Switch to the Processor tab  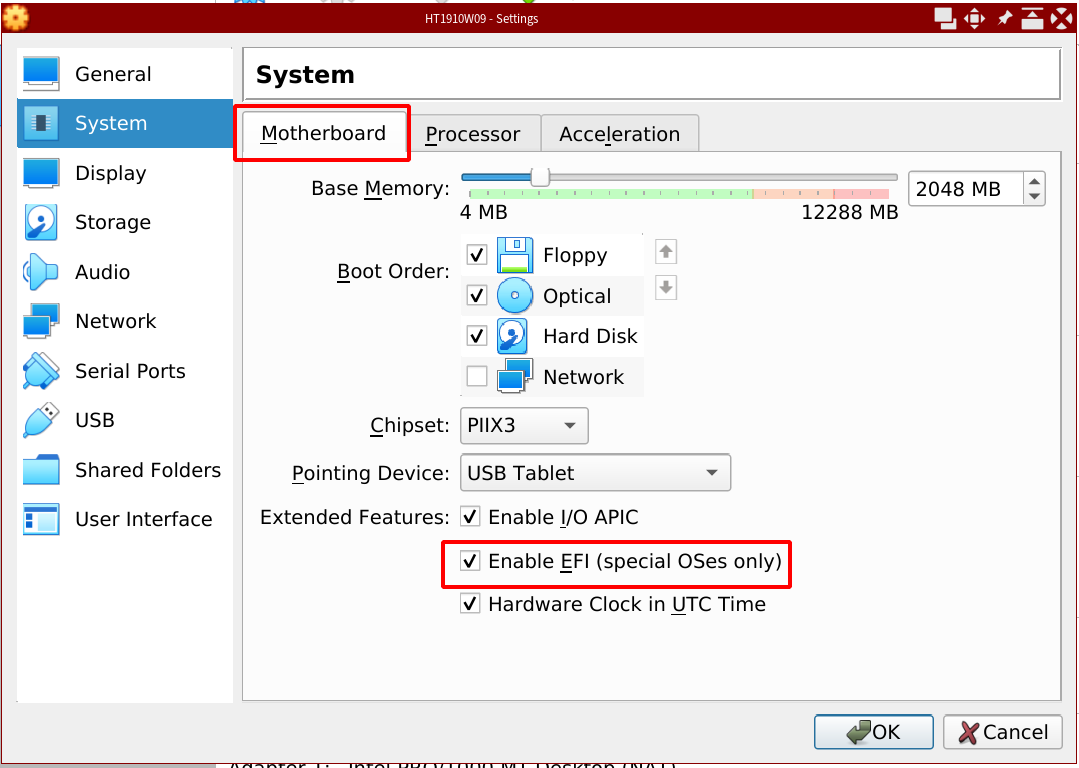[473, 134]
